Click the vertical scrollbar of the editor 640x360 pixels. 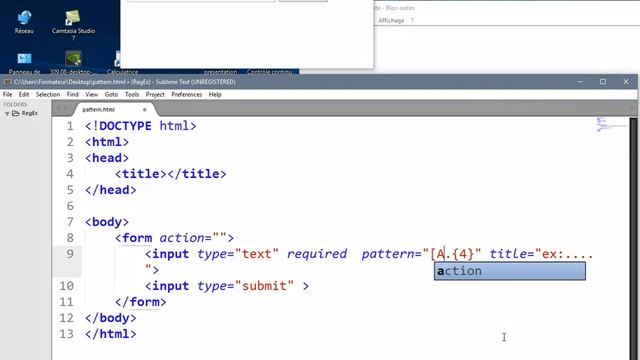click(x=633, y=238)
